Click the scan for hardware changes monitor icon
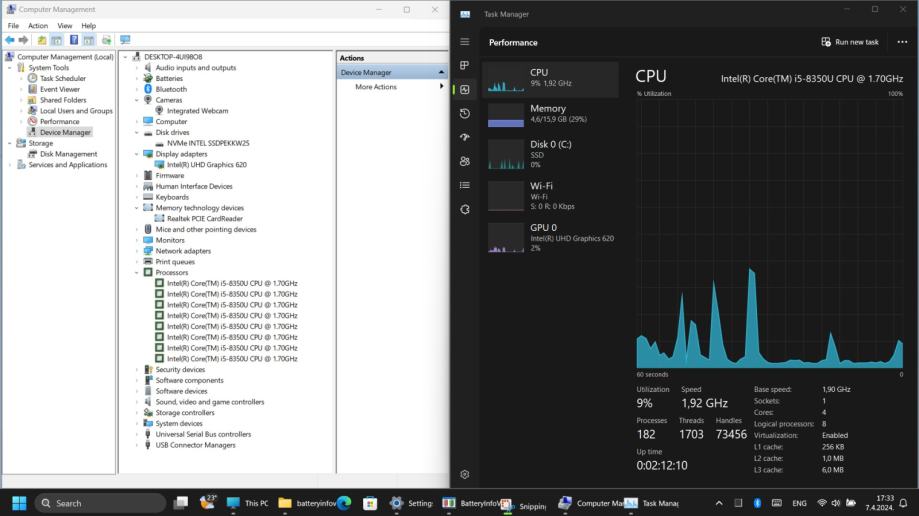The height and width of the screenshot is (516, 919). (125, 40)
